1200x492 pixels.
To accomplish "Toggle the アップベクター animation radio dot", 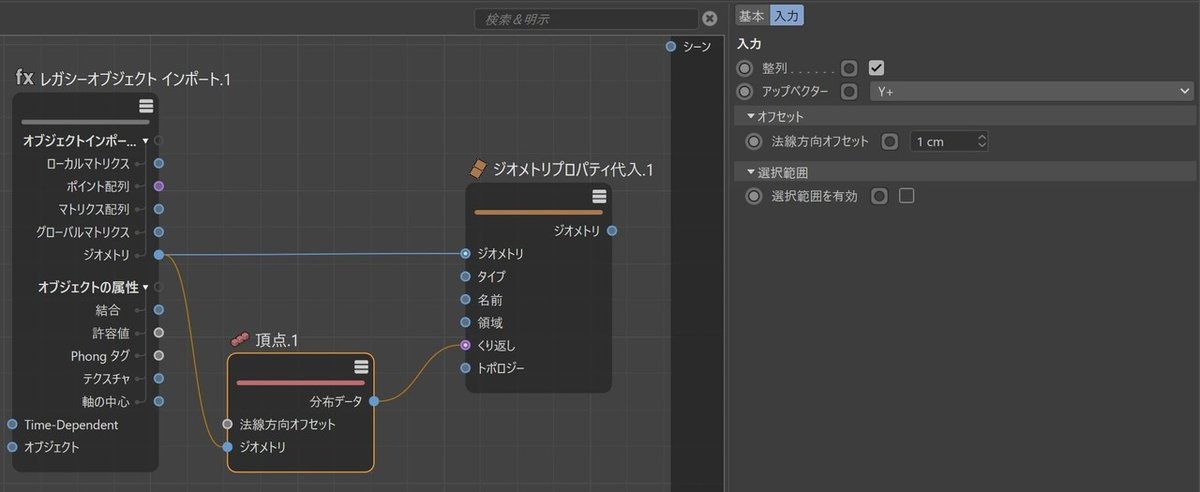I will (745, 91).
